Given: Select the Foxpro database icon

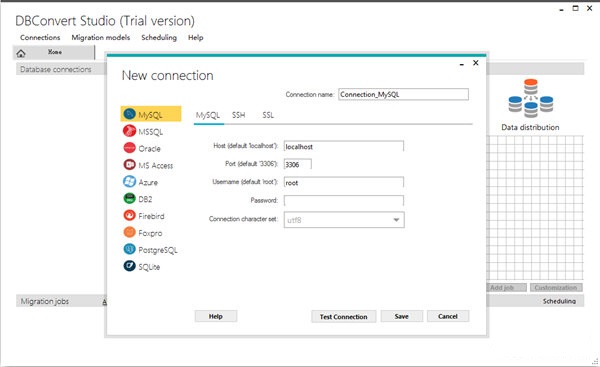Looking at the screenshot, I should (x=129, y=232).
